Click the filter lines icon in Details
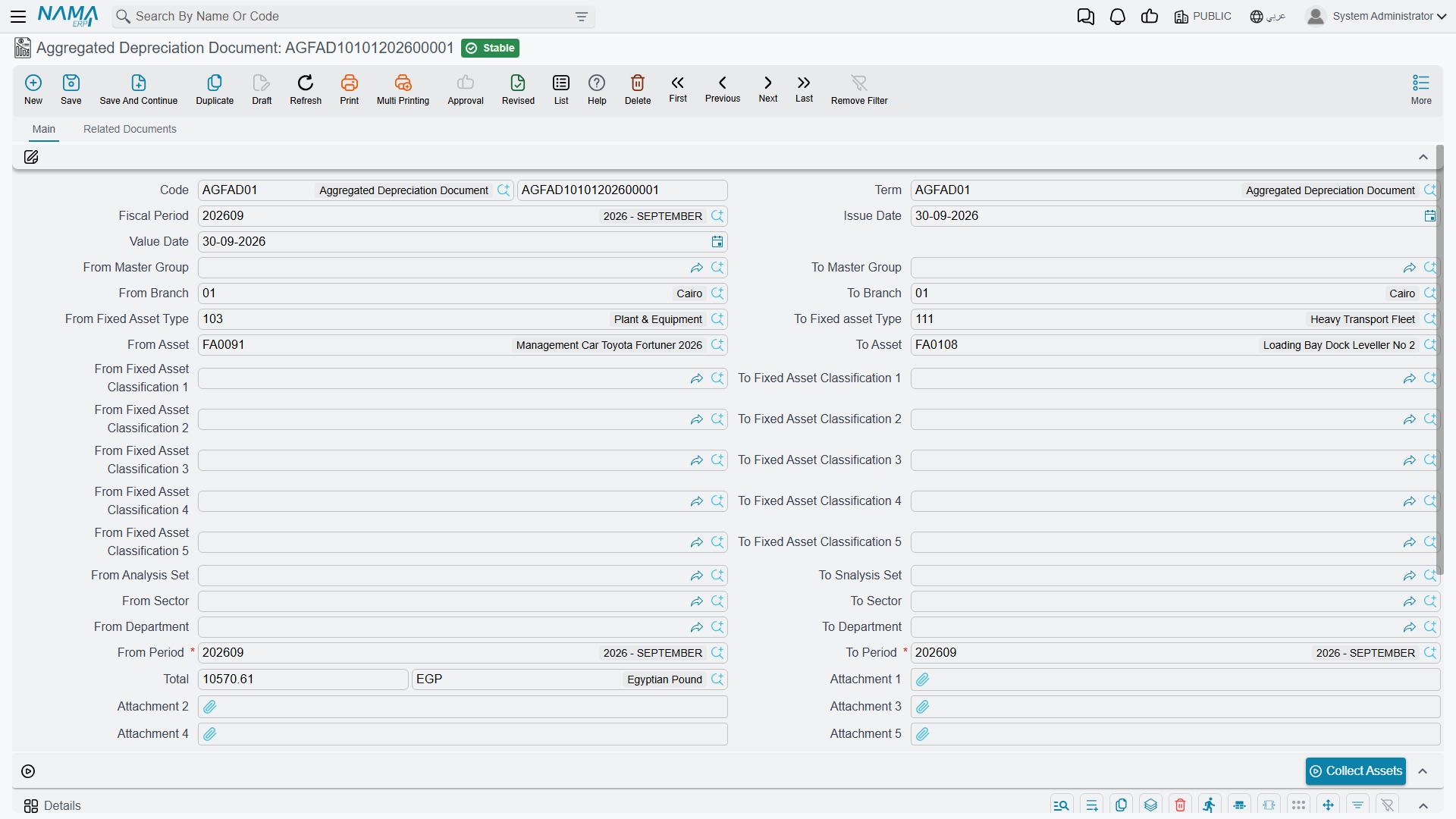The width and height of the screenshot is (1456, 819). (x=1357, y=805)
